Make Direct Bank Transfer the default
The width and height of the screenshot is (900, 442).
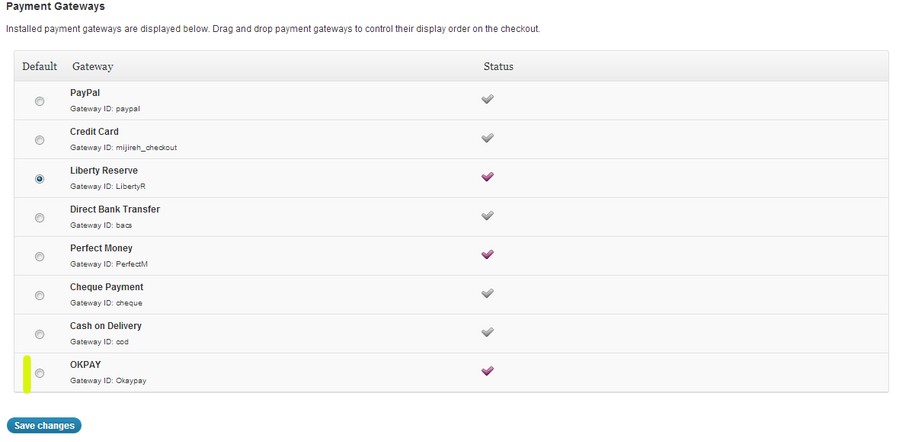point(40,218)
